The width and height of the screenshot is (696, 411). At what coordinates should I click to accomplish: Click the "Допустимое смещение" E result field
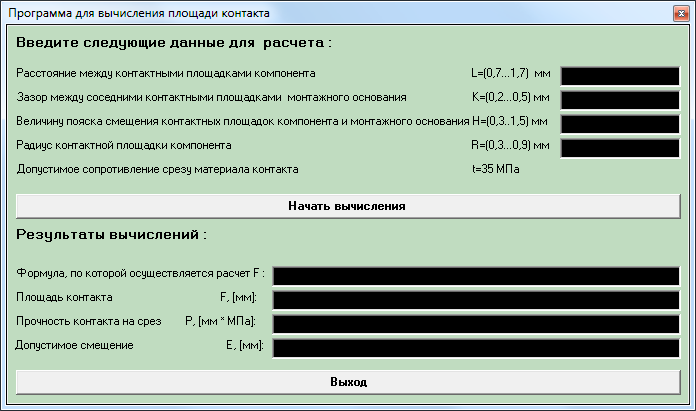click(x=476, y=348)
